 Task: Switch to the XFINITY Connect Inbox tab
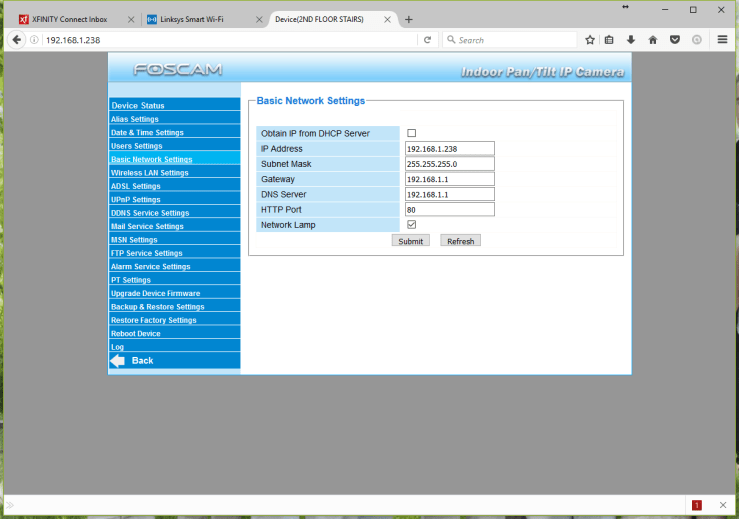pos(70,19)
